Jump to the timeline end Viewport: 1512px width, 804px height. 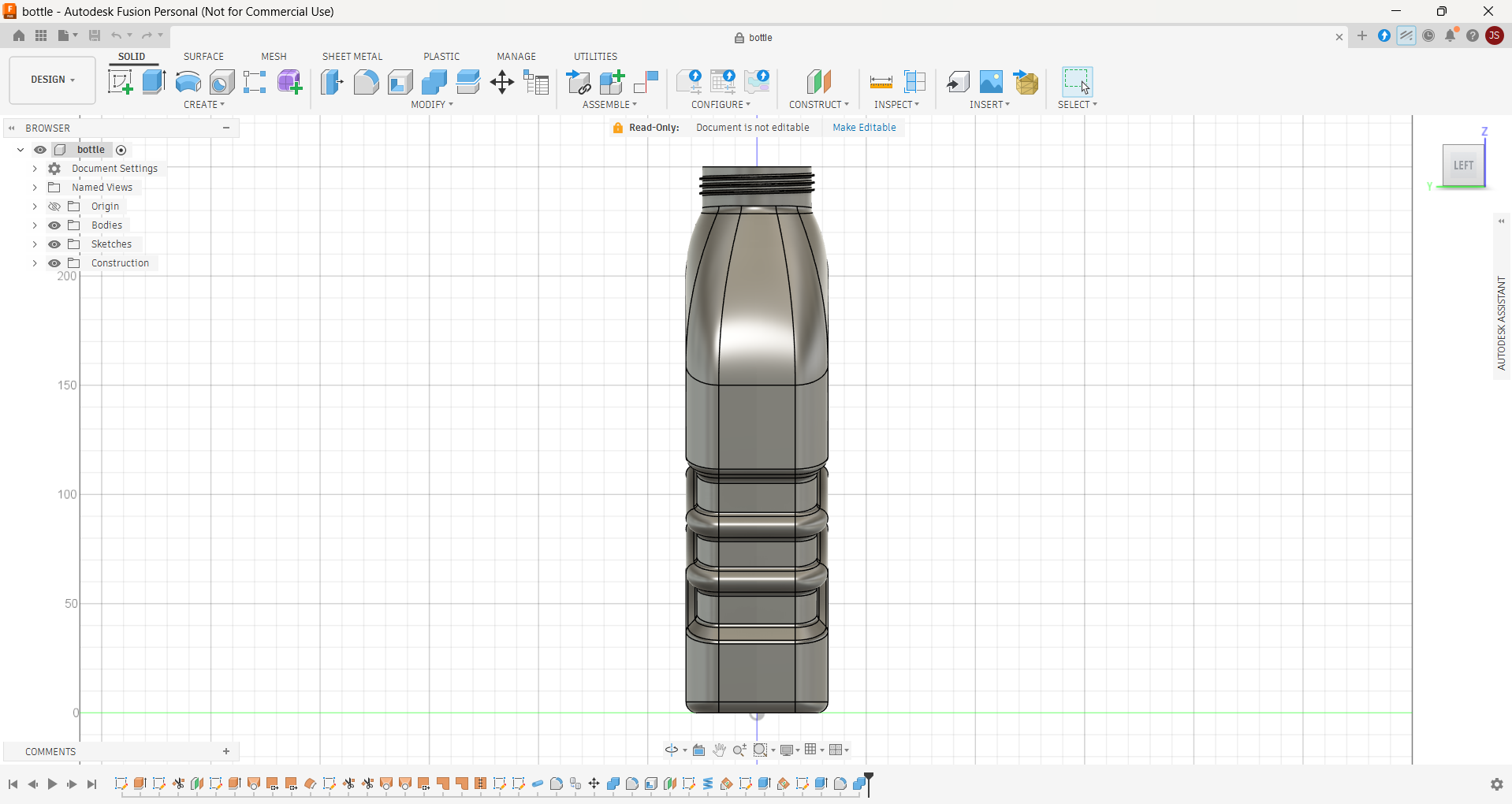(x=91, y=784)
